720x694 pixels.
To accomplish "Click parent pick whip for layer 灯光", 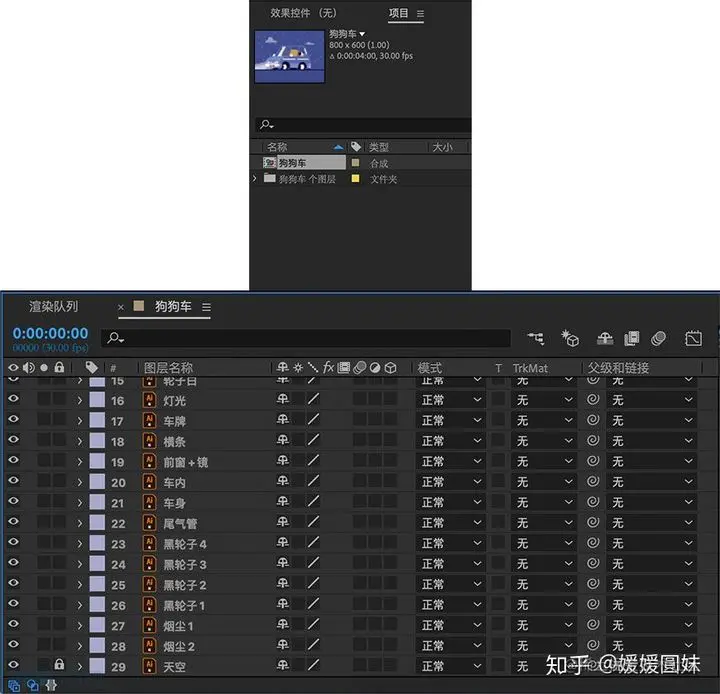I will click(x=593, y=399).
